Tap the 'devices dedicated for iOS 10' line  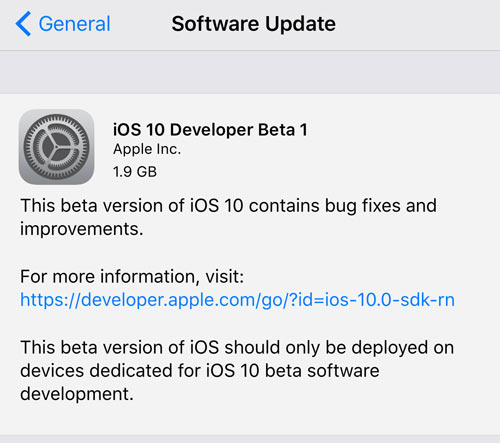pyautogui.click(x=140, y=370)
